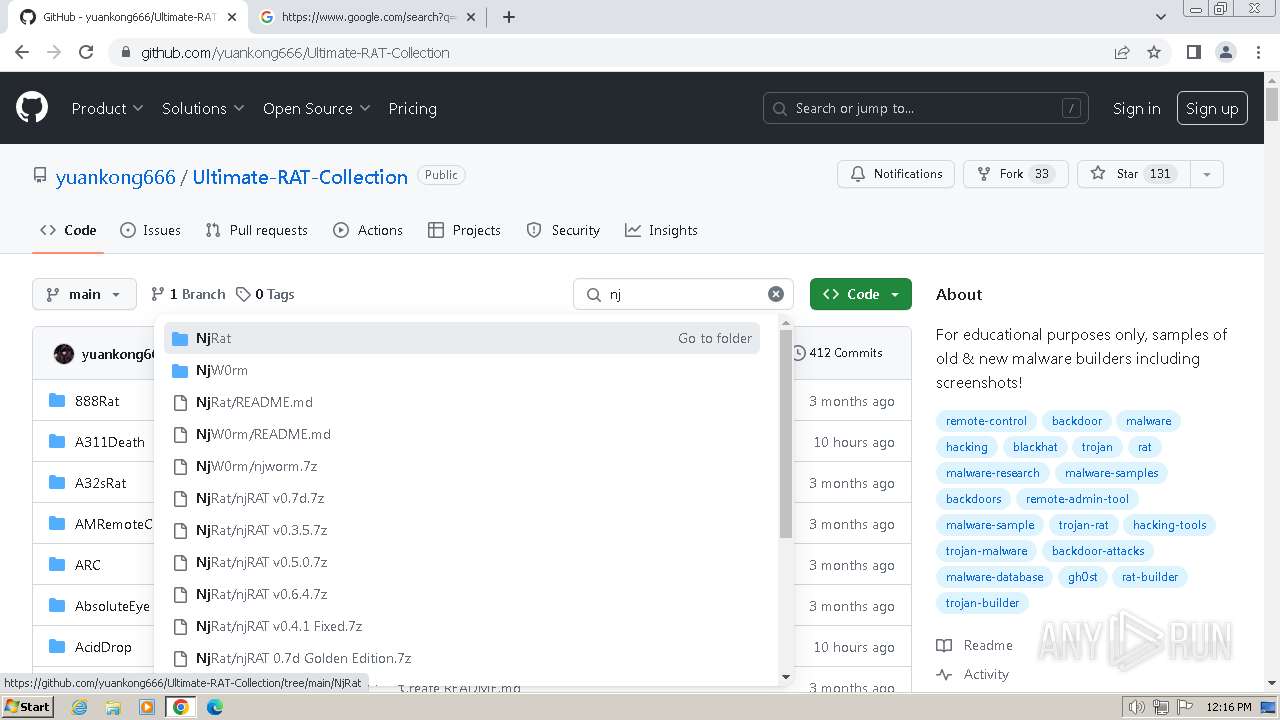Open the Security tab
The height and width of the screenshot is (720, 1280).
pyautogui.click(x=563, y=230)
